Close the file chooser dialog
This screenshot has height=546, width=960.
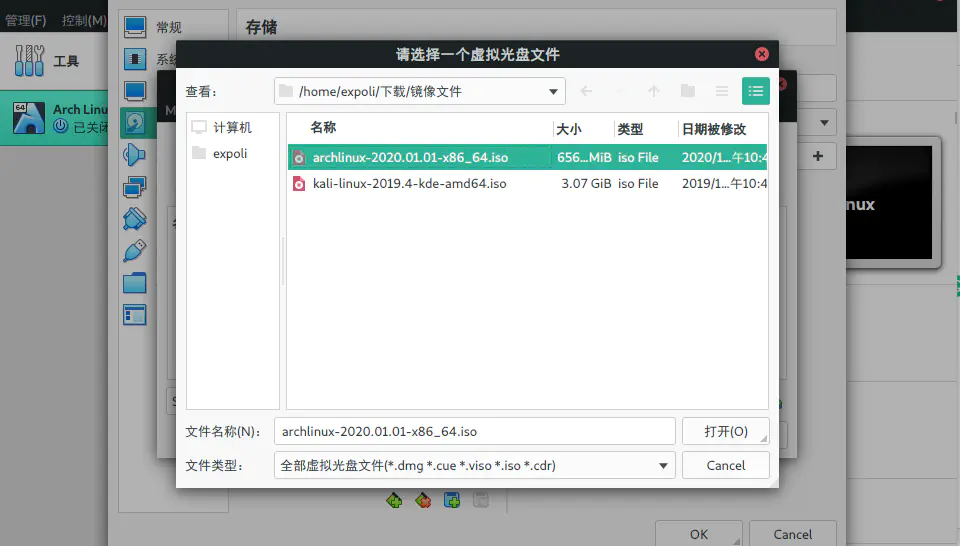pyautogui.click(x=762, y=54)
